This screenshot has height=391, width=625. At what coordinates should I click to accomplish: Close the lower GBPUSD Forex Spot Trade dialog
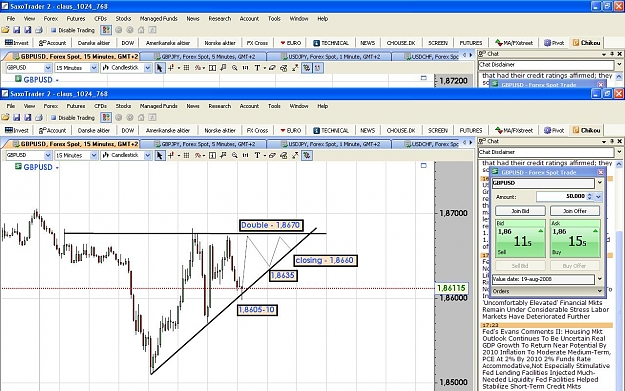(x=600, y=172)
